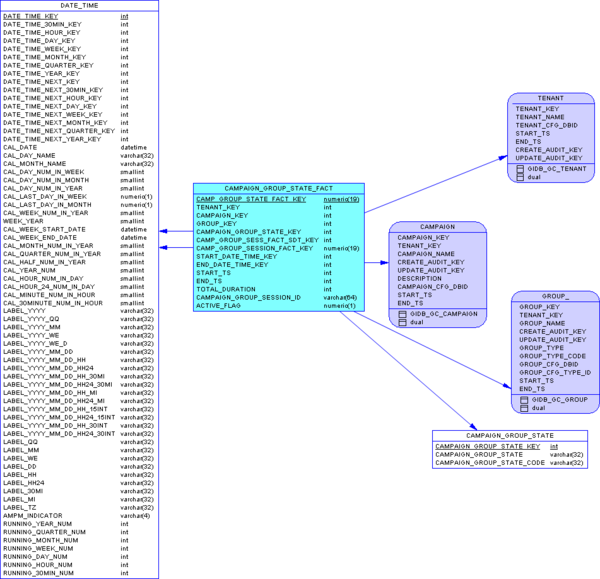Click the dual icon in GROUP_ box
600x579 pixels.
(524, 408)
